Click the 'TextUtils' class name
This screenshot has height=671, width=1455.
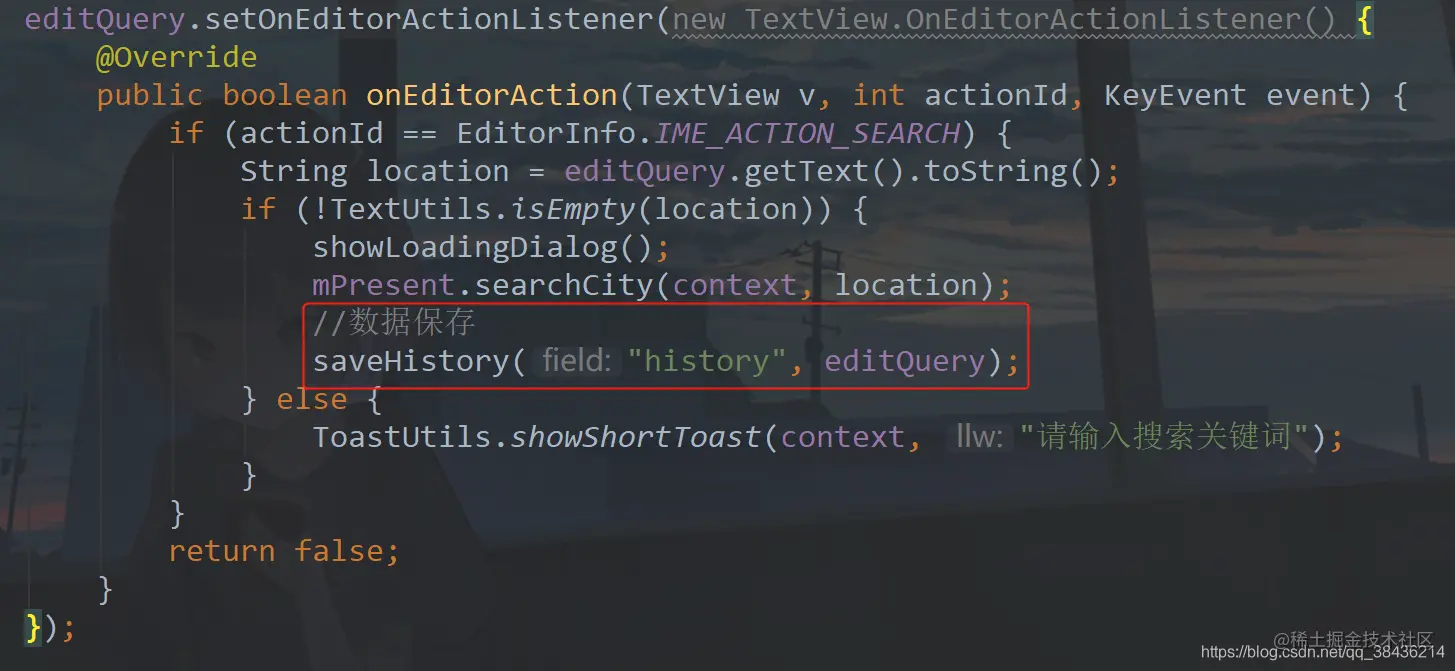(411, 209)
